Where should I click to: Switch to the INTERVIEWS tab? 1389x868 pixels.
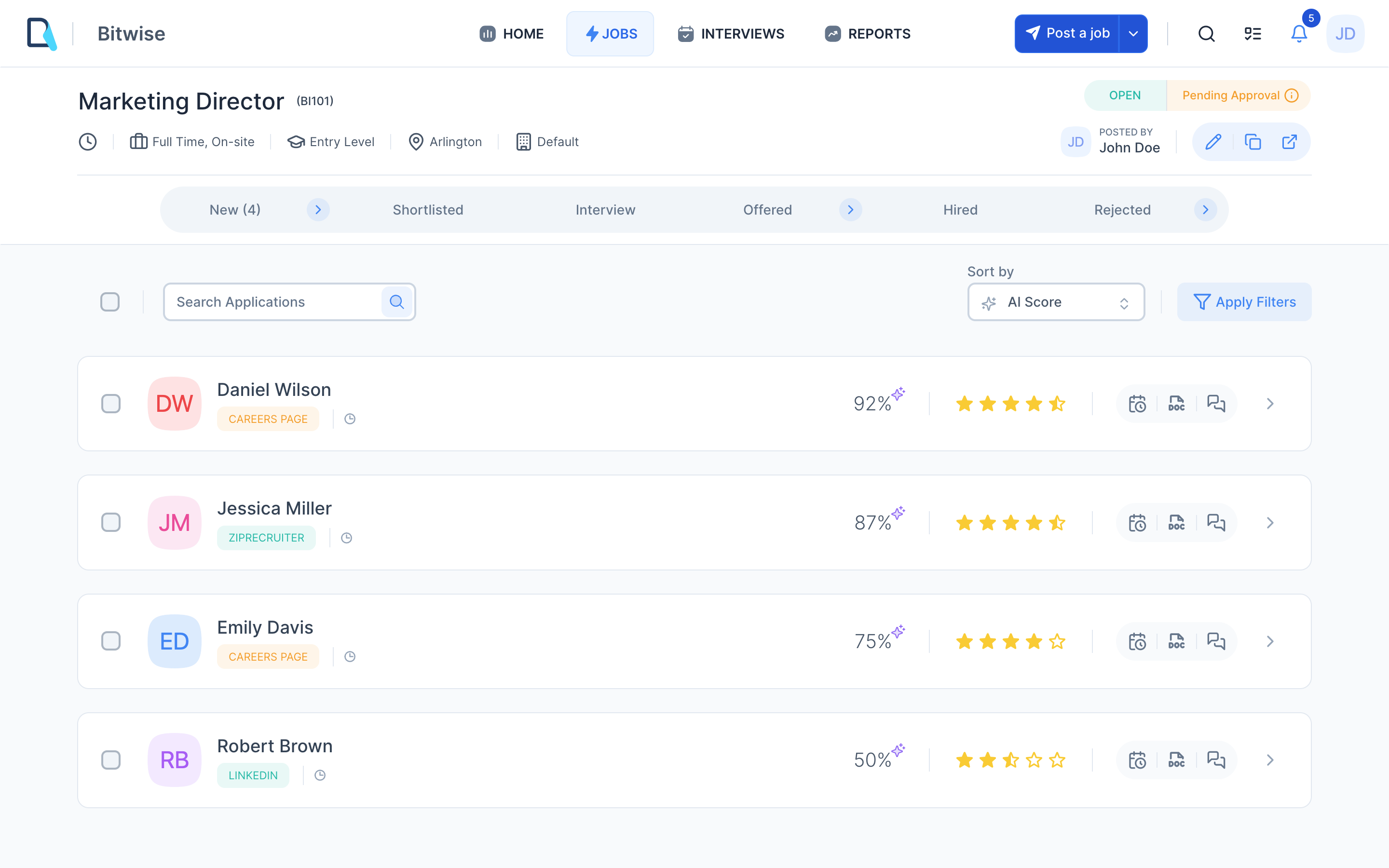click(x=731, y=34)
